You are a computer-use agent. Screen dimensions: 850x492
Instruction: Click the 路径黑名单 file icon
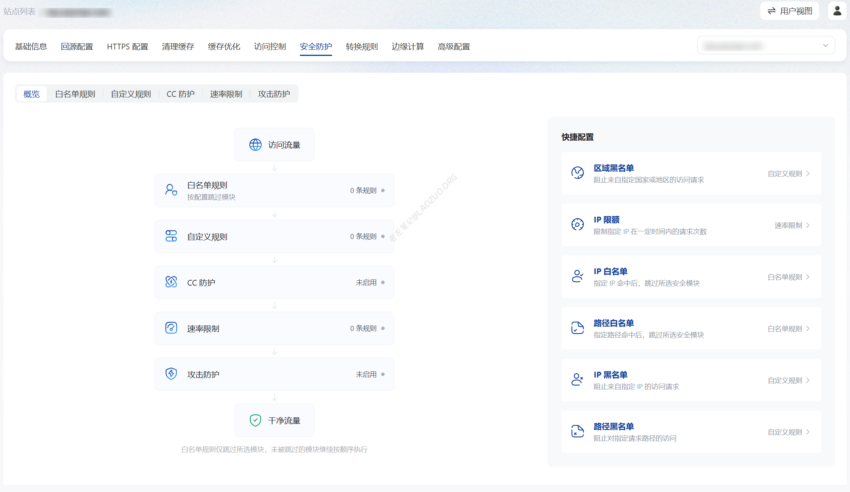(577, 431)
